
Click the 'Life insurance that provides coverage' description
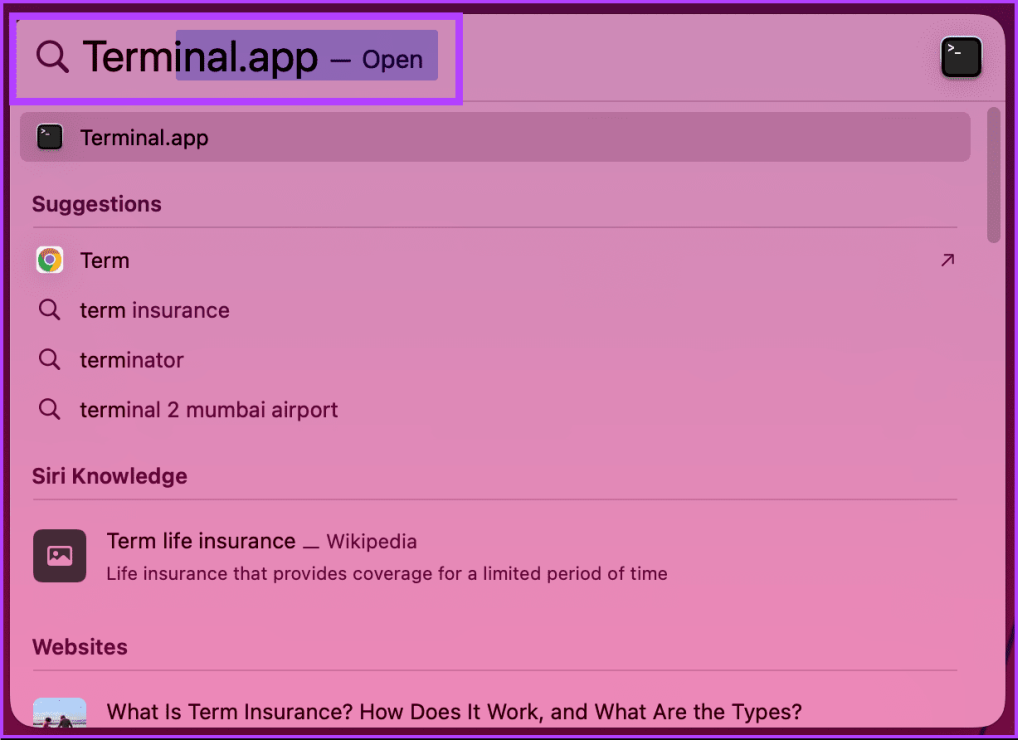(x=387, y=574)
